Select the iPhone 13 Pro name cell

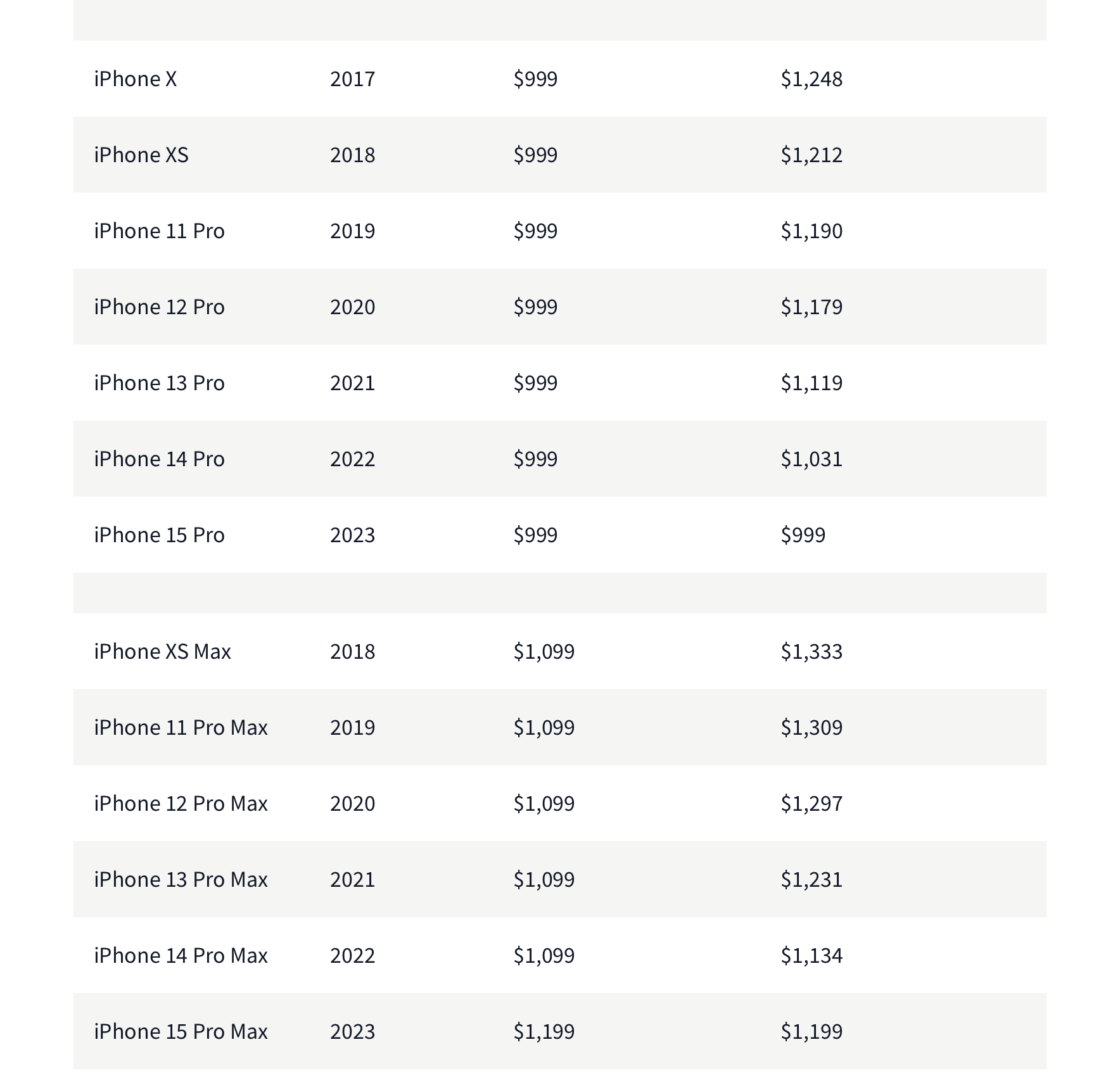pyautogui.click(x=159, y=383)
